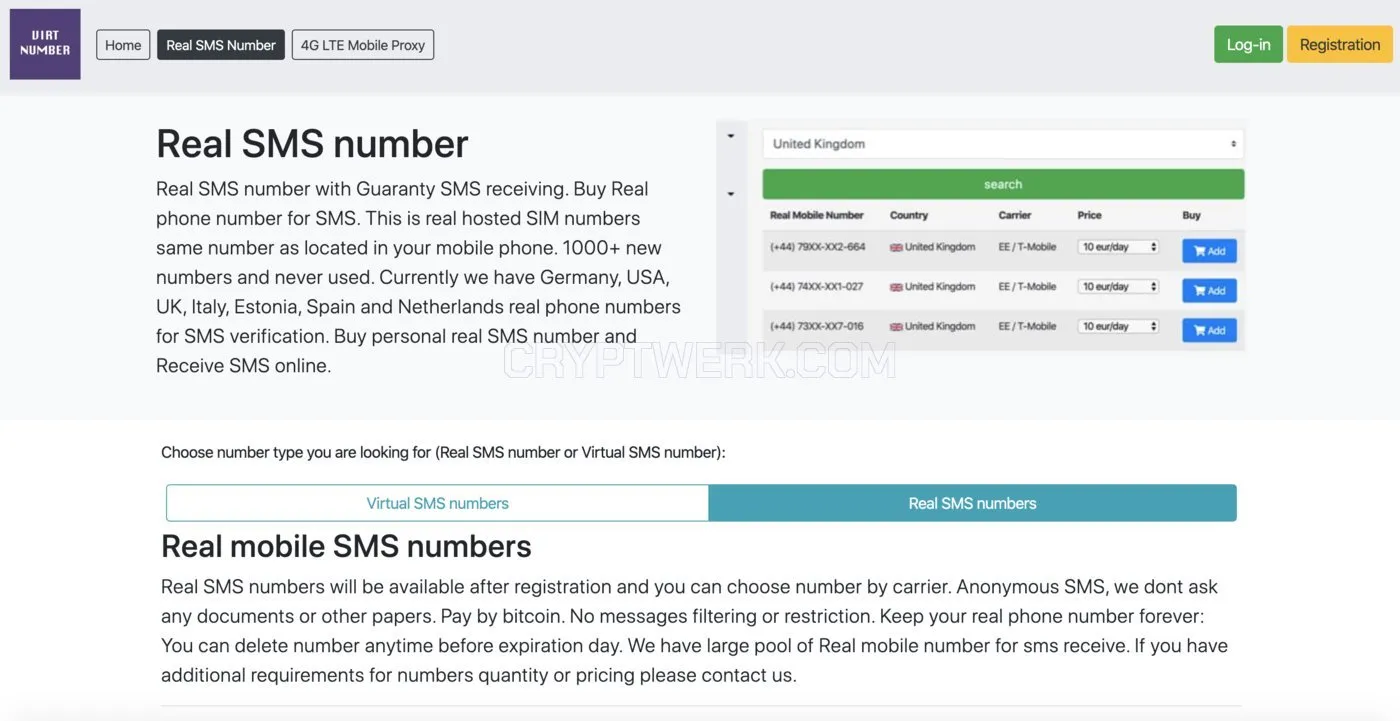The image size is (1400, 721).
Task: Go to the Home page
Action: [123, 45]
